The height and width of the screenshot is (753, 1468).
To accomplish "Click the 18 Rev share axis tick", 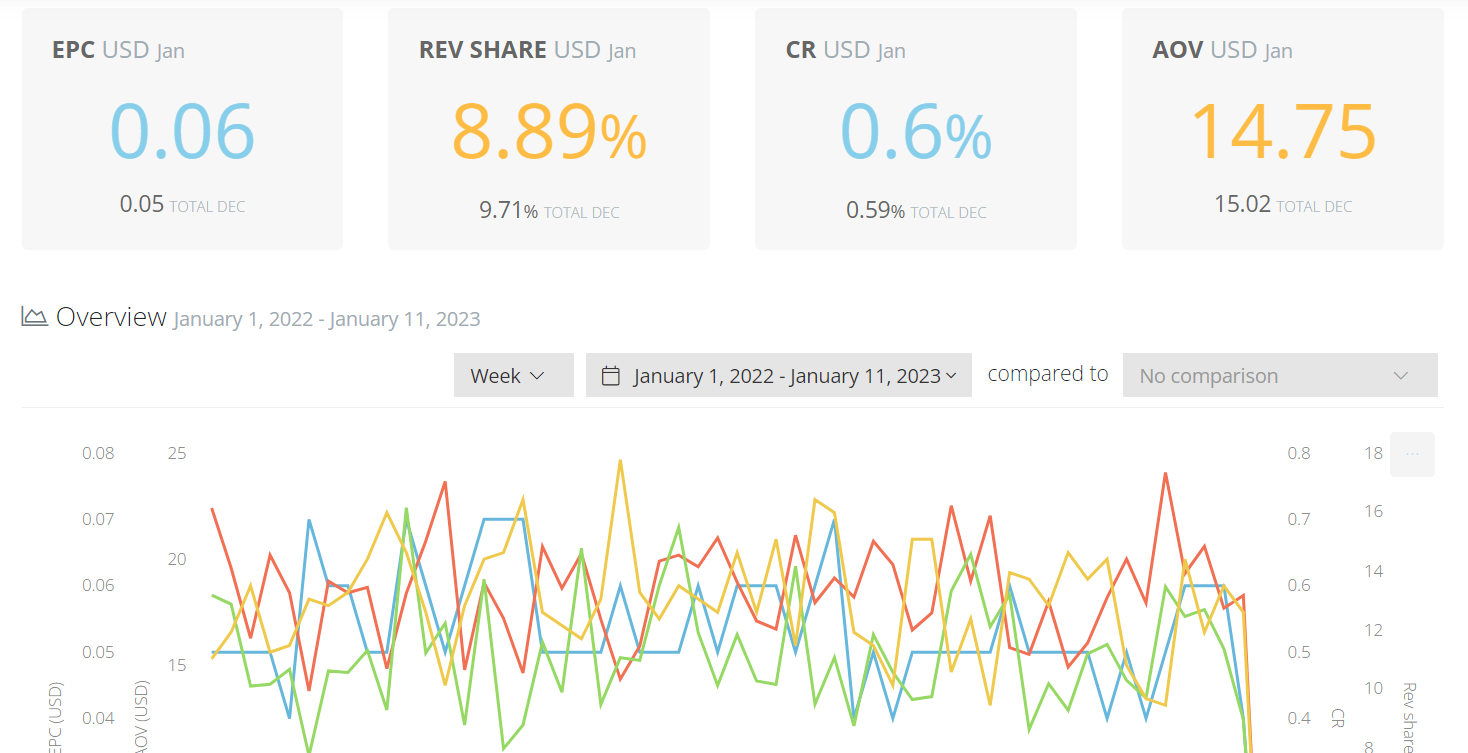I will click(x=1373, y=453).
